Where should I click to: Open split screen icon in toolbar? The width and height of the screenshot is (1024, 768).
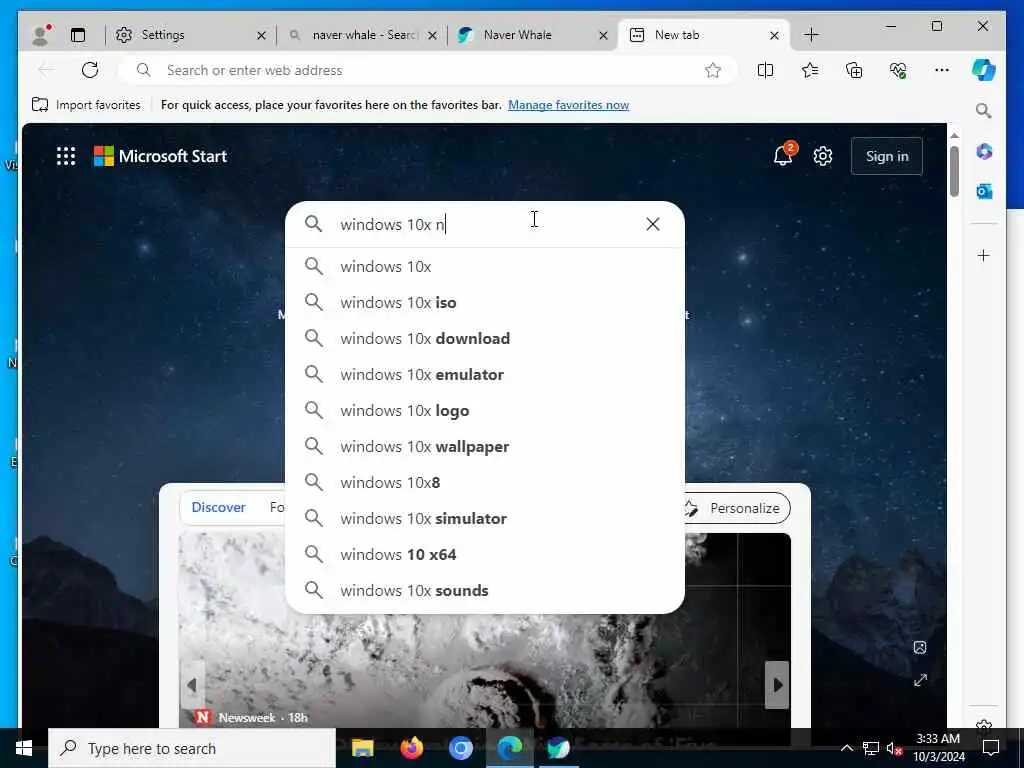point(765,70)
